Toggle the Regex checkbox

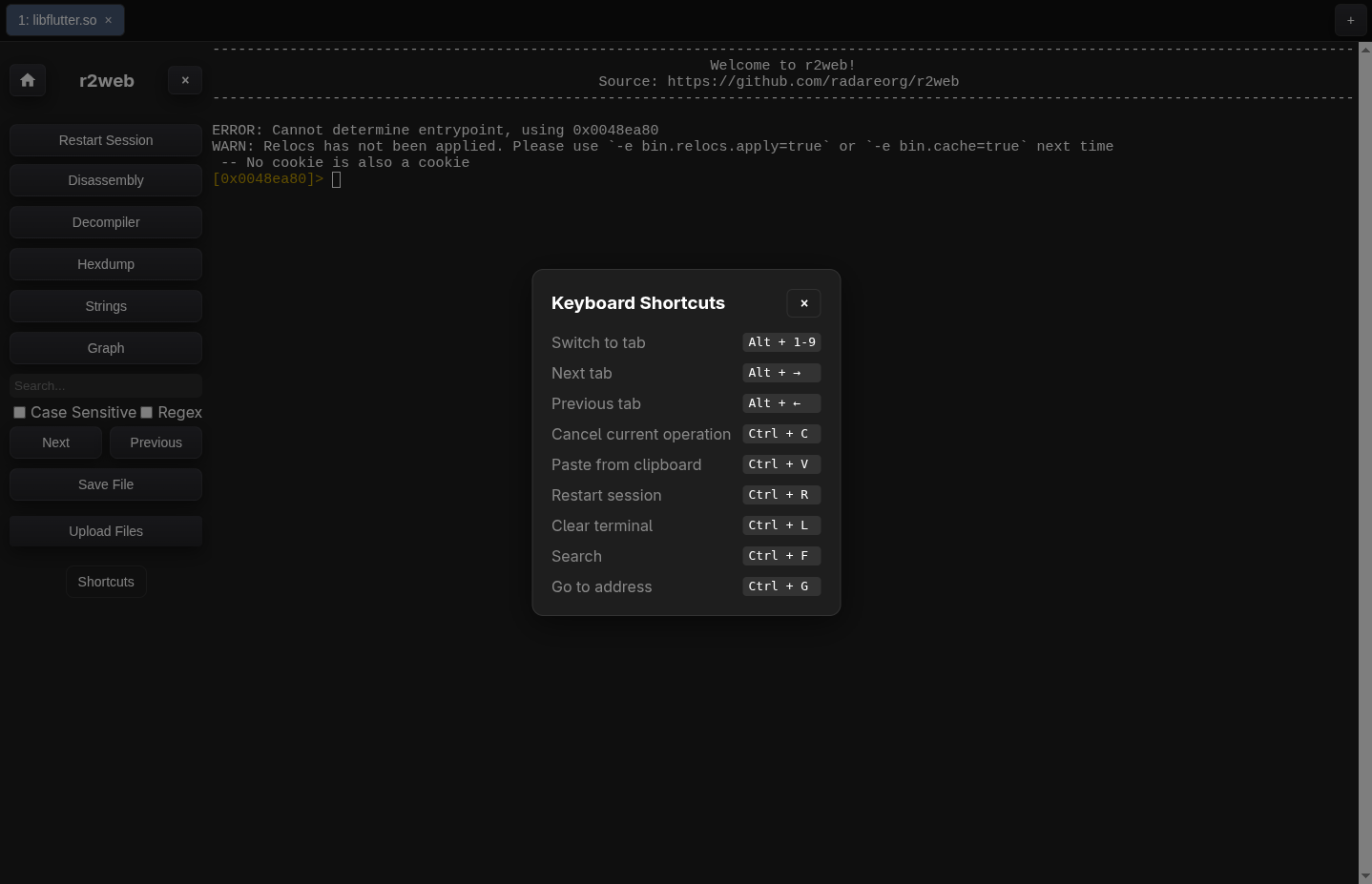click(147, 412)
